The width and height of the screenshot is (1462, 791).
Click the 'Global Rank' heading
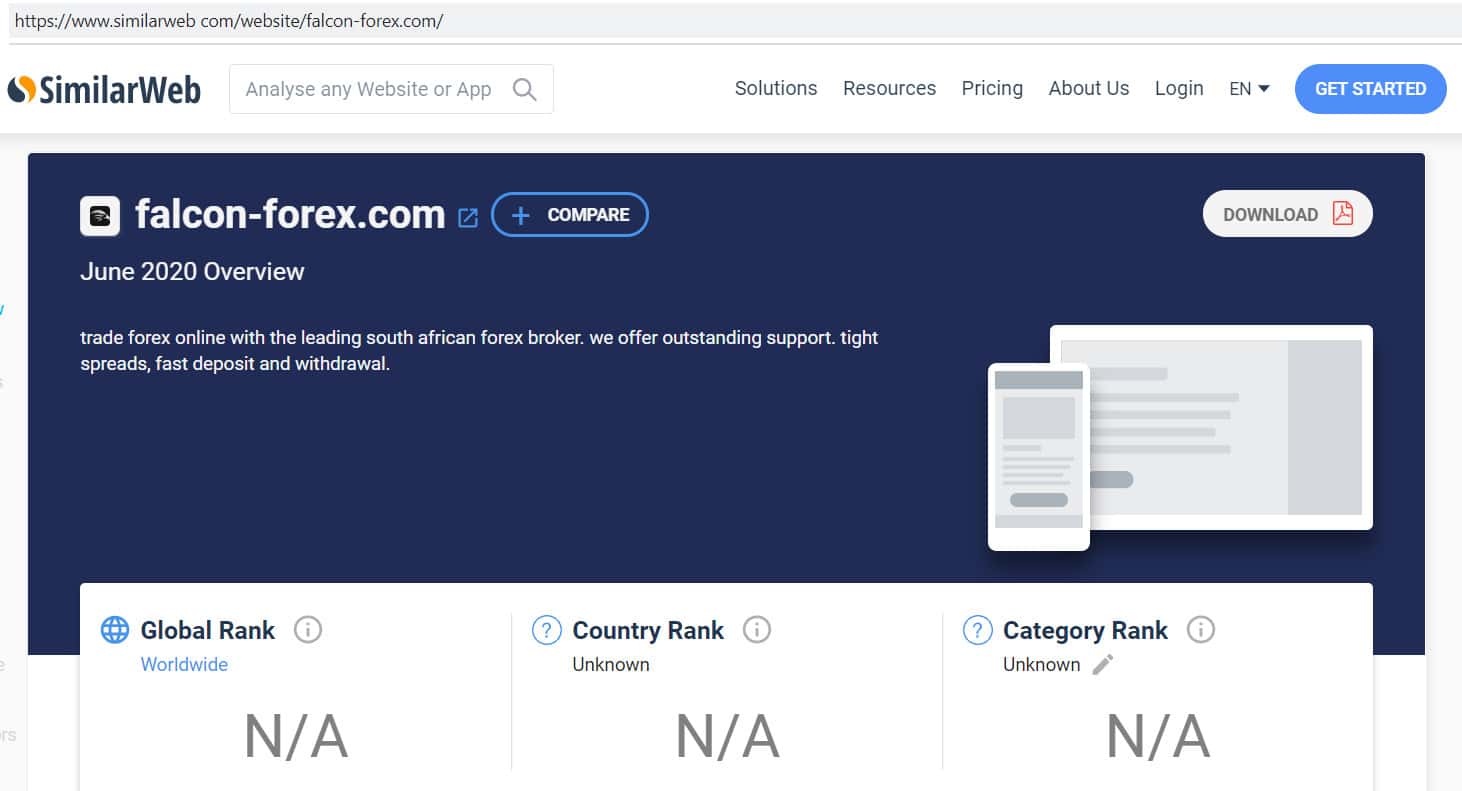(208, 630)
